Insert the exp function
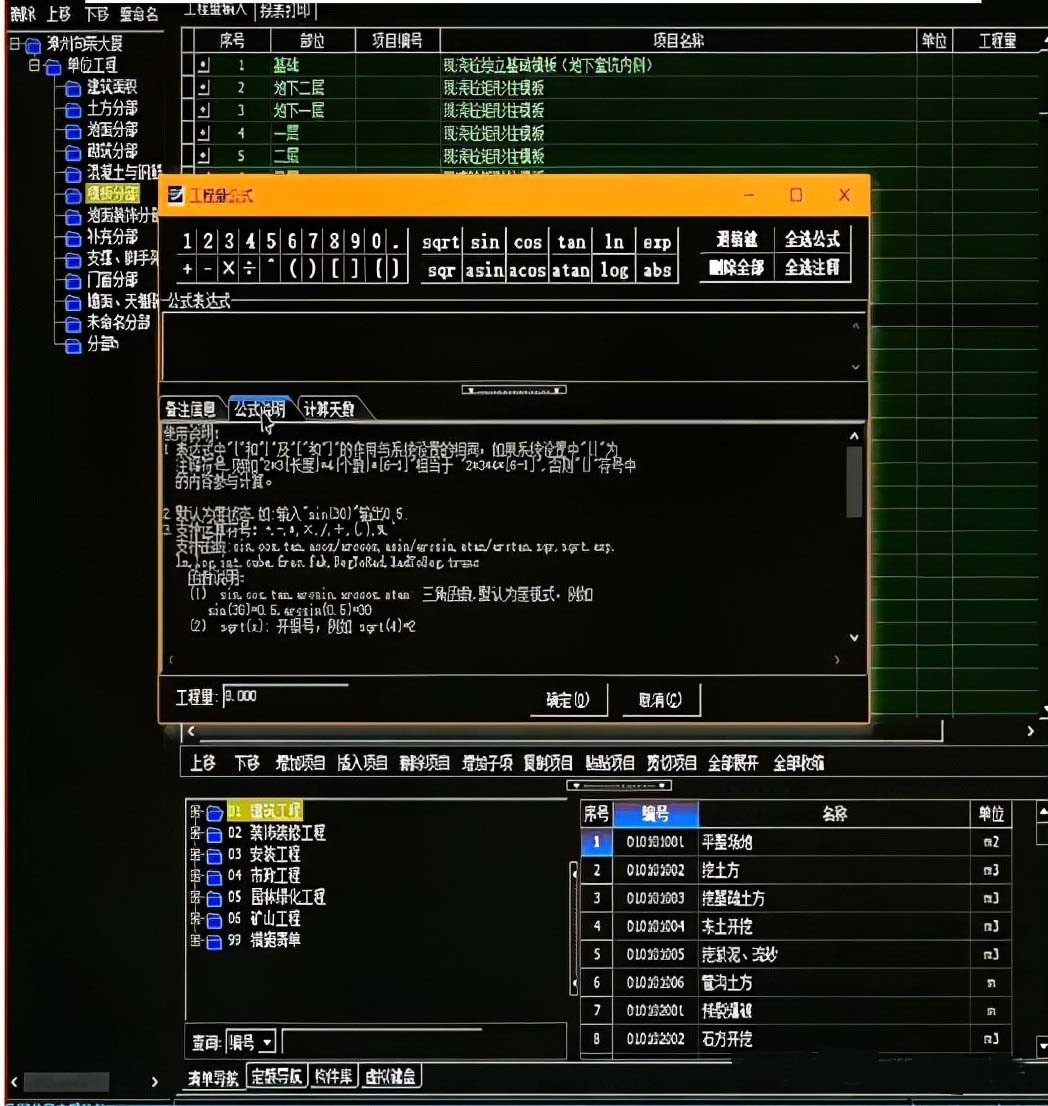Image resolution: width=1048 pixels, height=1106 pixels. tap(657, 242)
